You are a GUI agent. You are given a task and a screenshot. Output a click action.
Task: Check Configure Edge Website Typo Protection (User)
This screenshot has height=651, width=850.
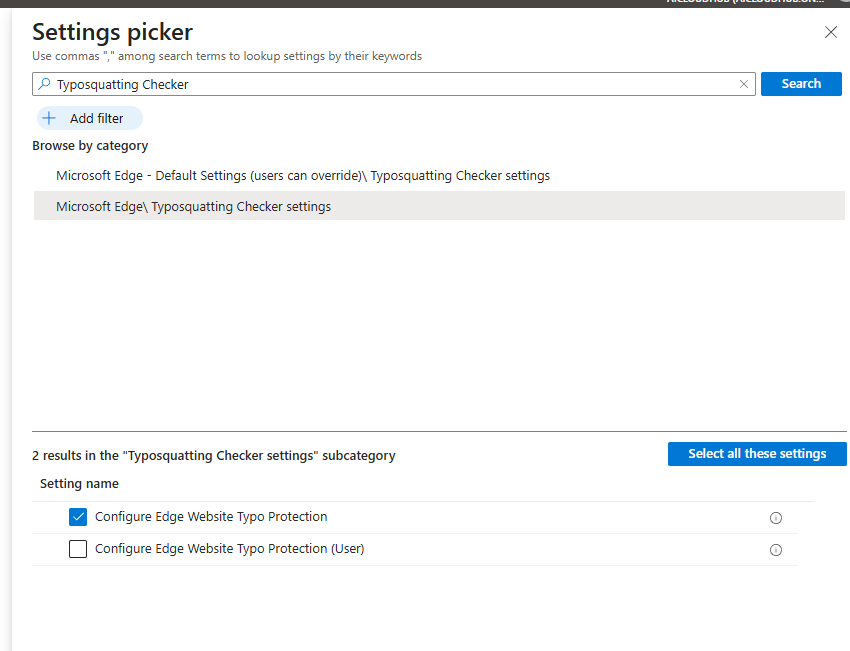78,549
